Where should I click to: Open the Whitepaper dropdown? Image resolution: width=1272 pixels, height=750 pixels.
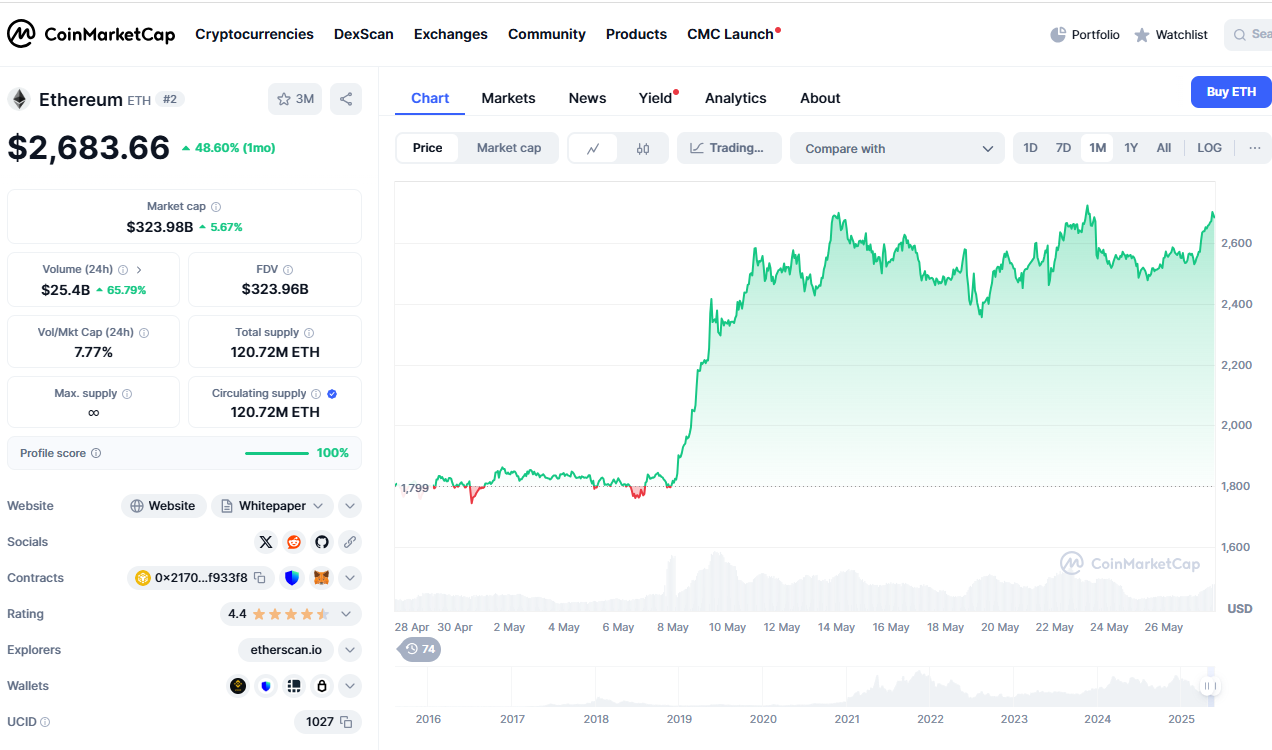coord(272,506)
